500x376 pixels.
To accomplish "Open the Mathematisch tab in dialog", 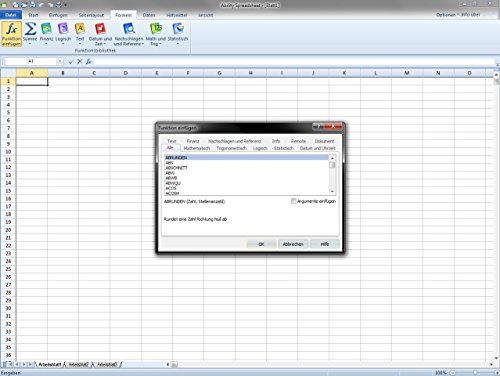I will [x=197, y=148].
